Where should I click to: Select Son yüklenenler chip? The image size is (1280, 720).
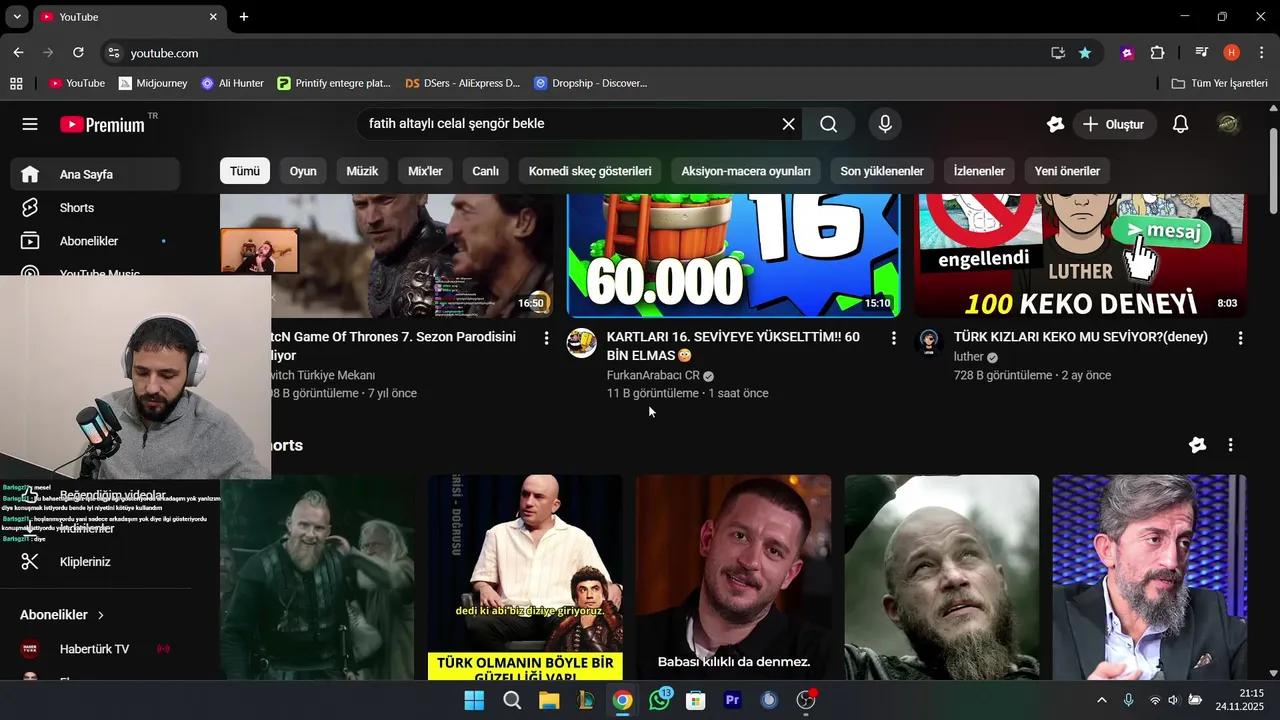pyautogui.click(x=882, y=171)
